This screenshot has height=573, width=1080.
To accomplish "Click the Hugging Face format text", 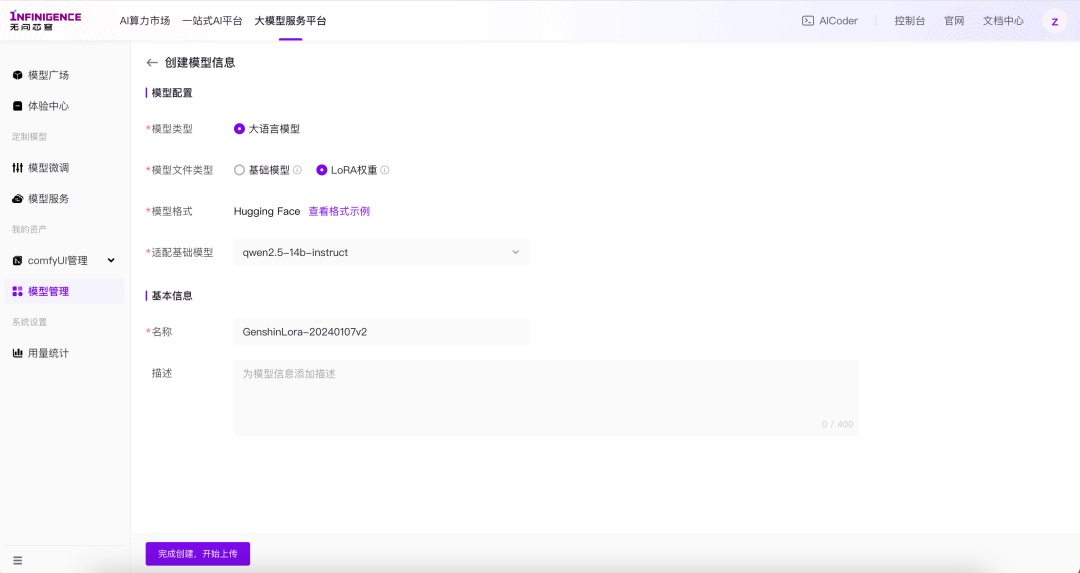I will click(267, 211).
